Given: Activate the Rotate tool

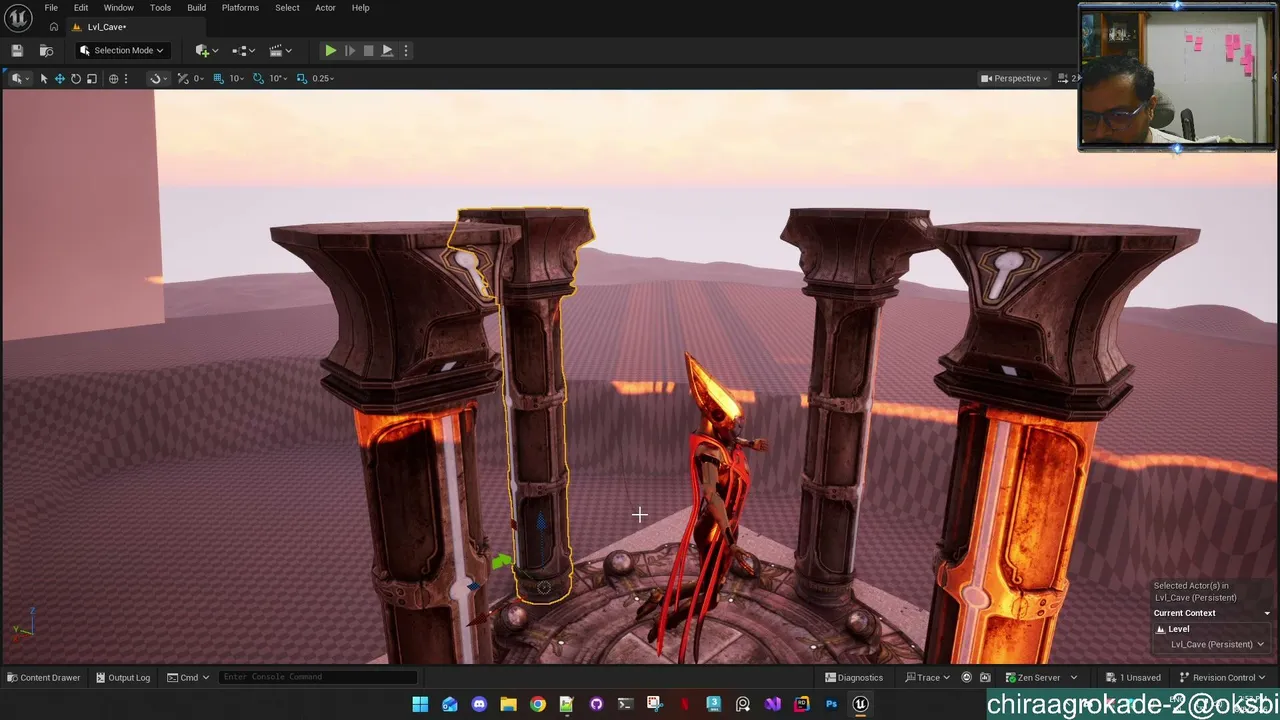Looking at the screenshot, I should [x=76, y=78].
